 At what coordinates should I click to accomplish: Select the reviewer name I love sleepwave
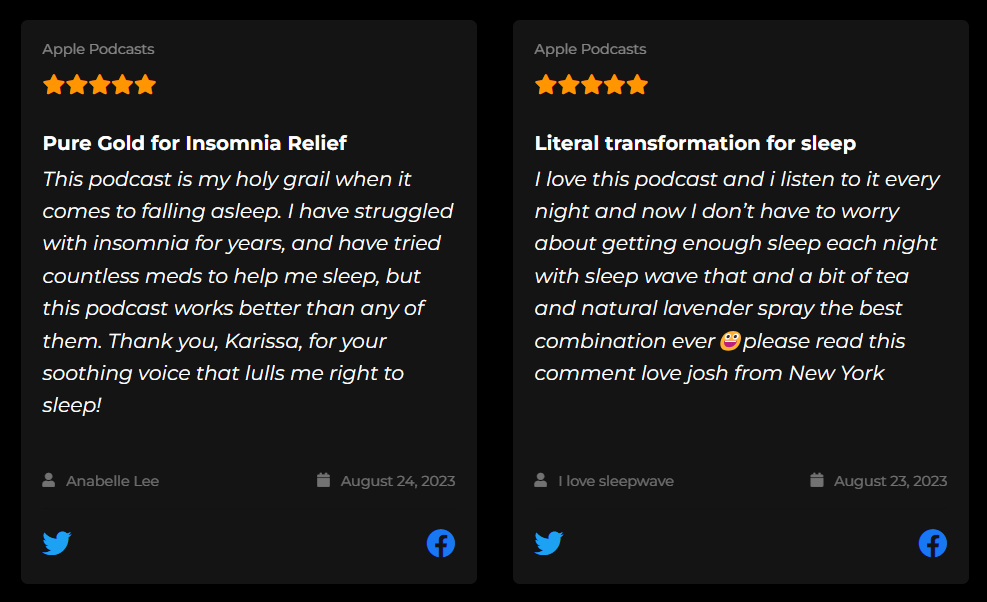(x=616, y=480)
